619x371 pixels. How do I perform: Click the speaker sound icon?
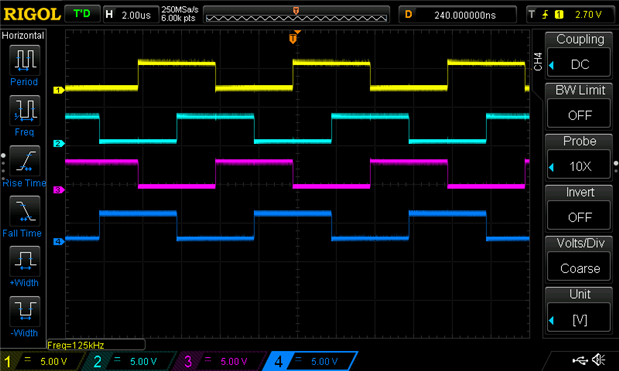click(599, 360)
